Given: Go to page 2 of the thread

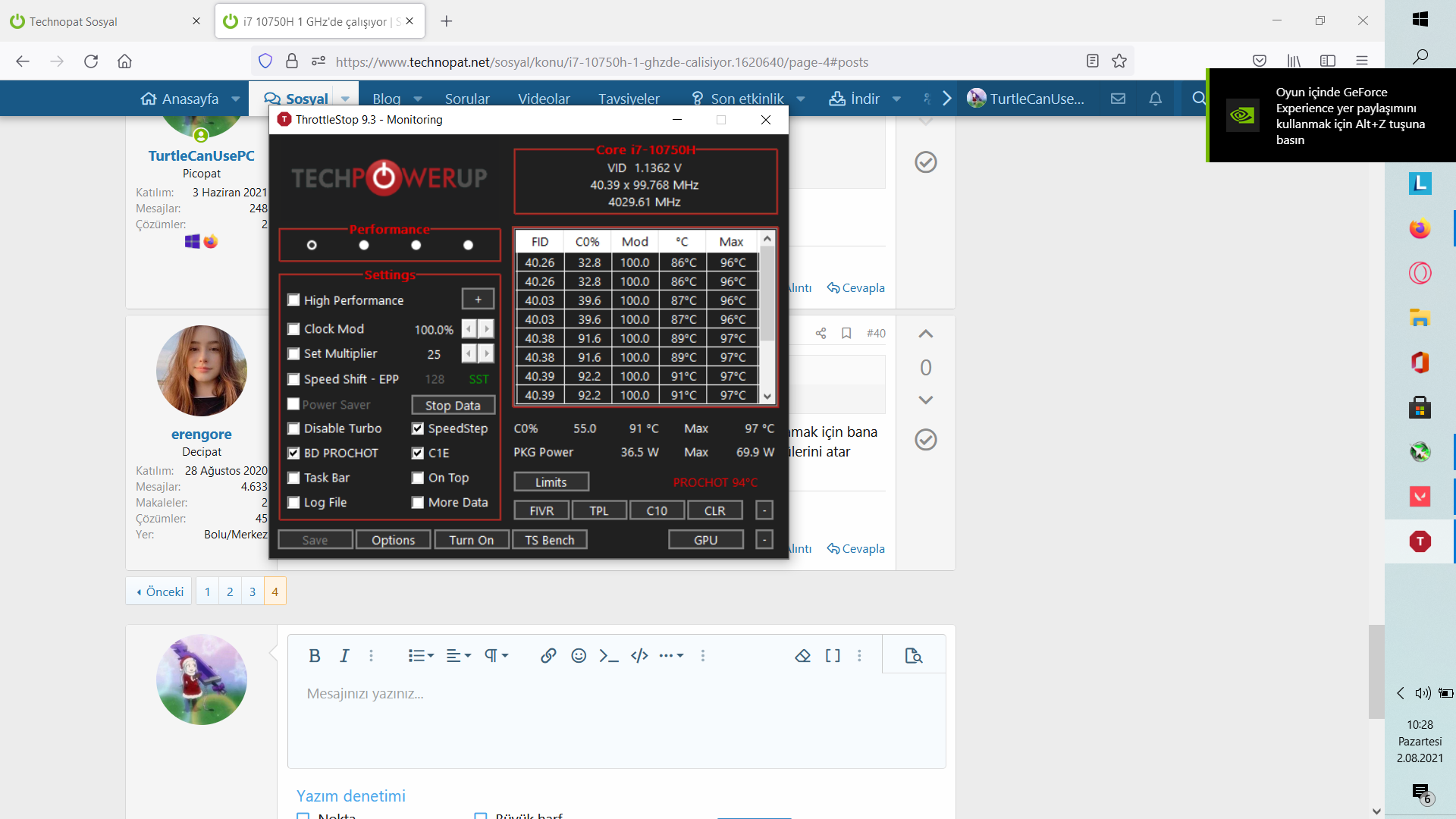Looking at the screenshot, I should 230,591.
